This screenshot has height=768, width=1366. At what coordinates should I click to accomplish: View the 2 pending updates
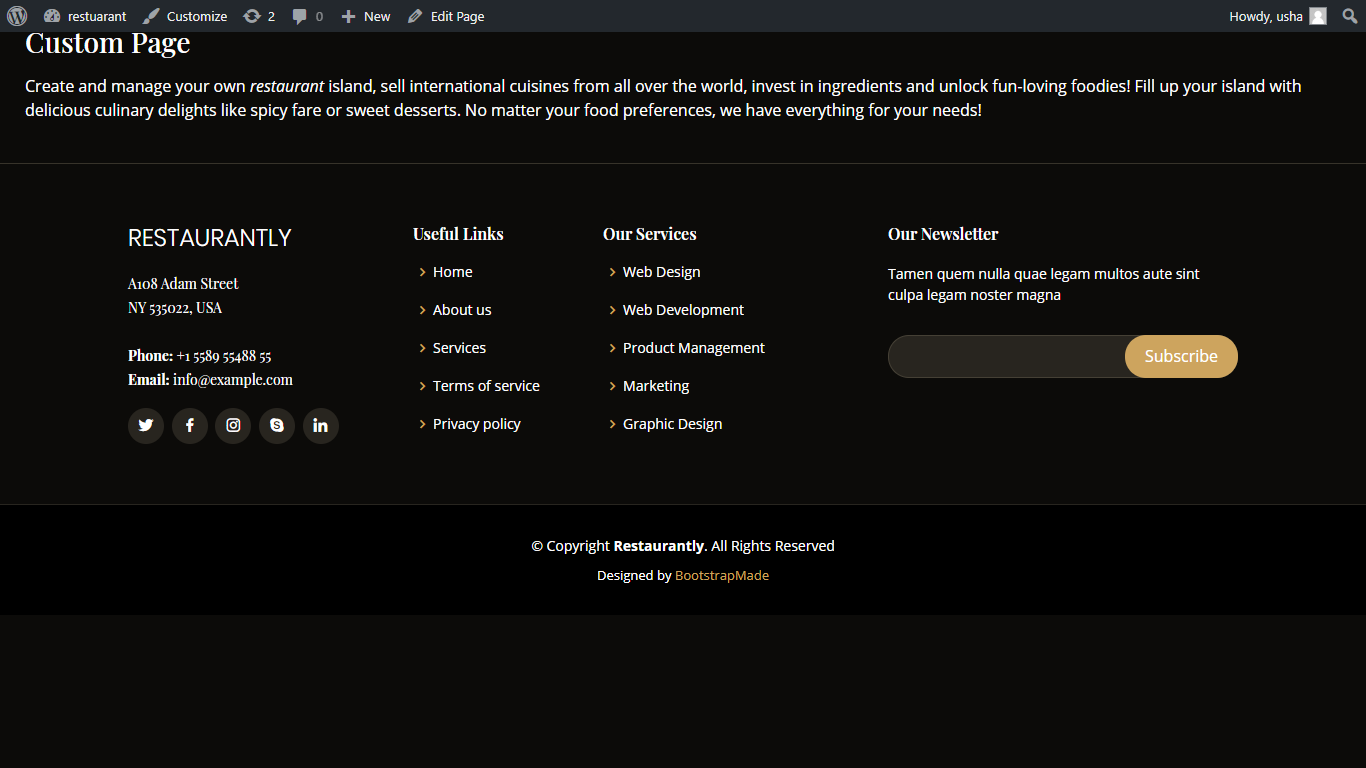[259, 16]
